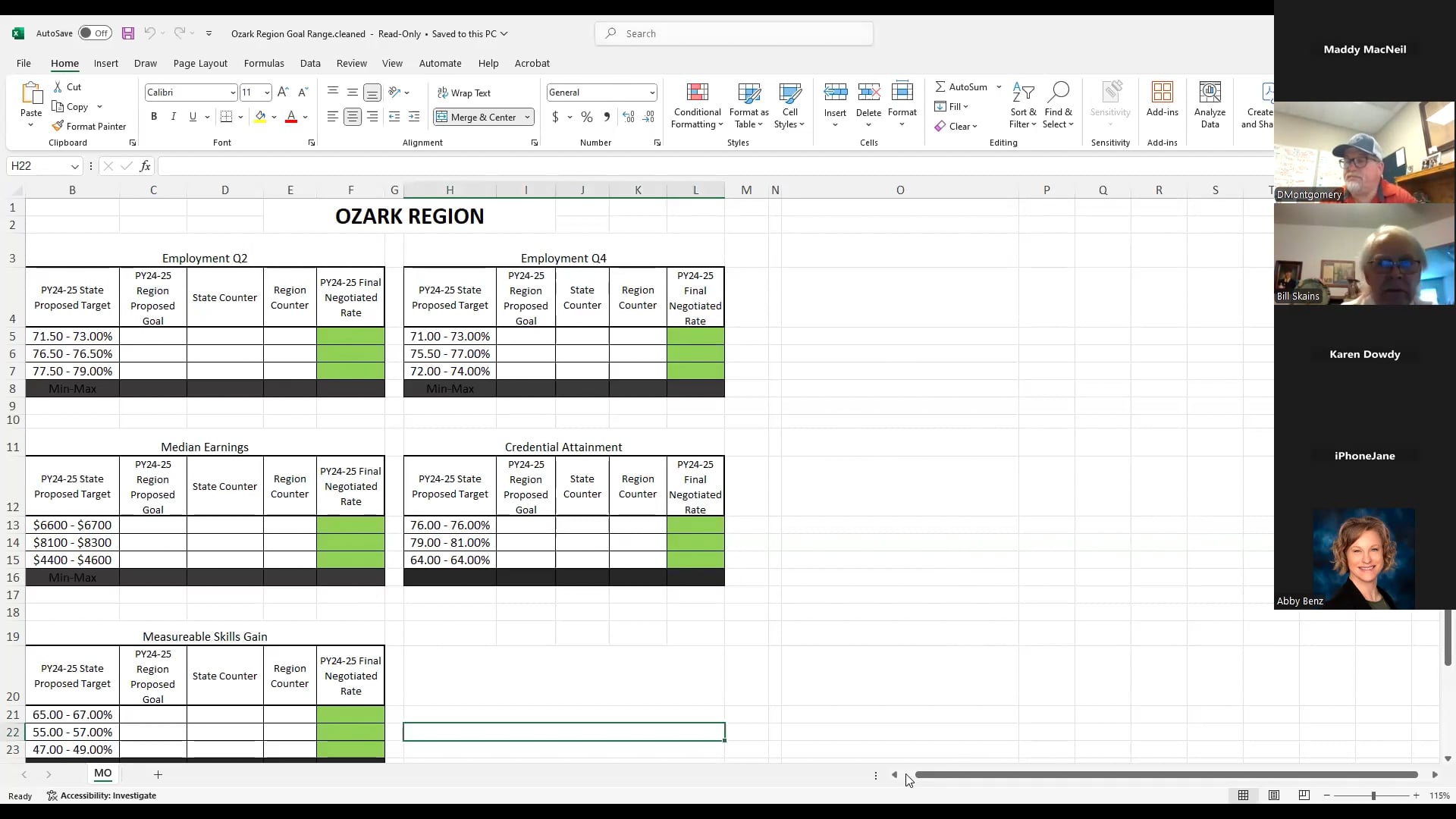Adjust the zoom slider
This screenshot has height=819, width=1456.
coord(1374,795)
